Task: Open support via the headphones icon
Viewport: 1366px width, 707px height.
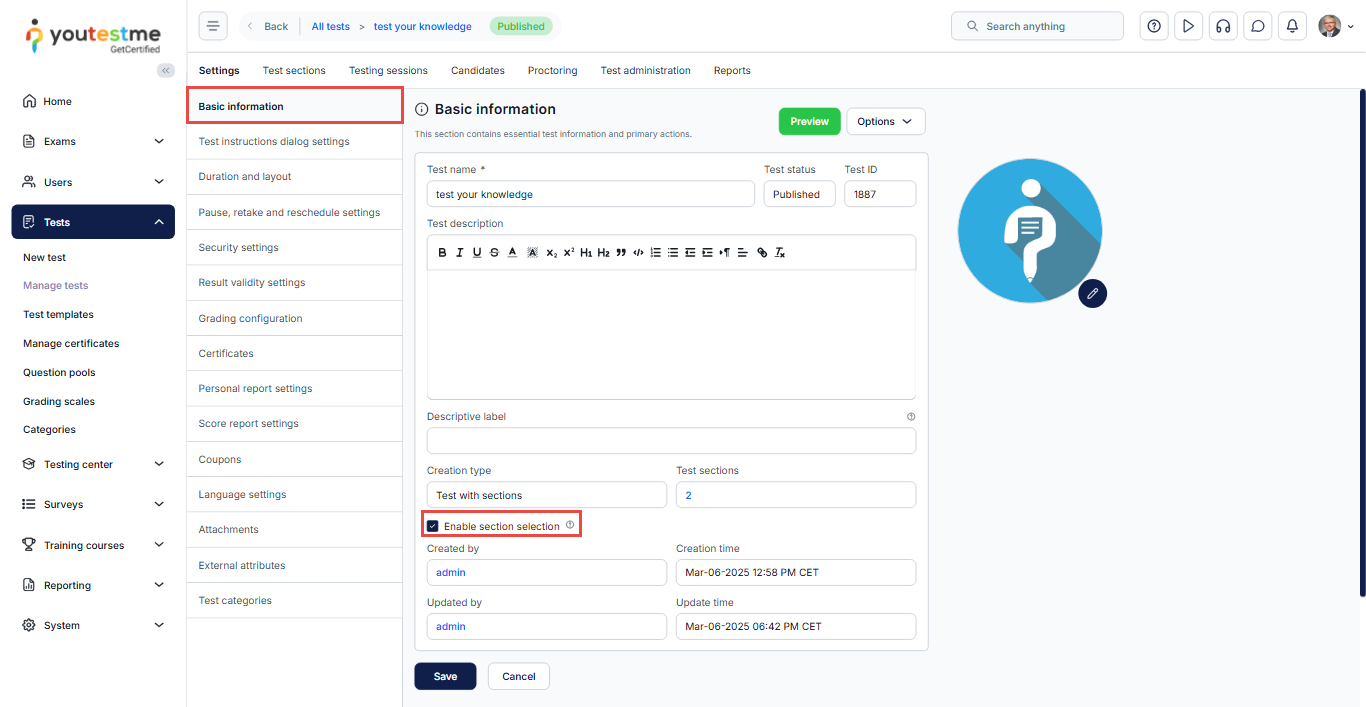Action: tap(1222, 26)
